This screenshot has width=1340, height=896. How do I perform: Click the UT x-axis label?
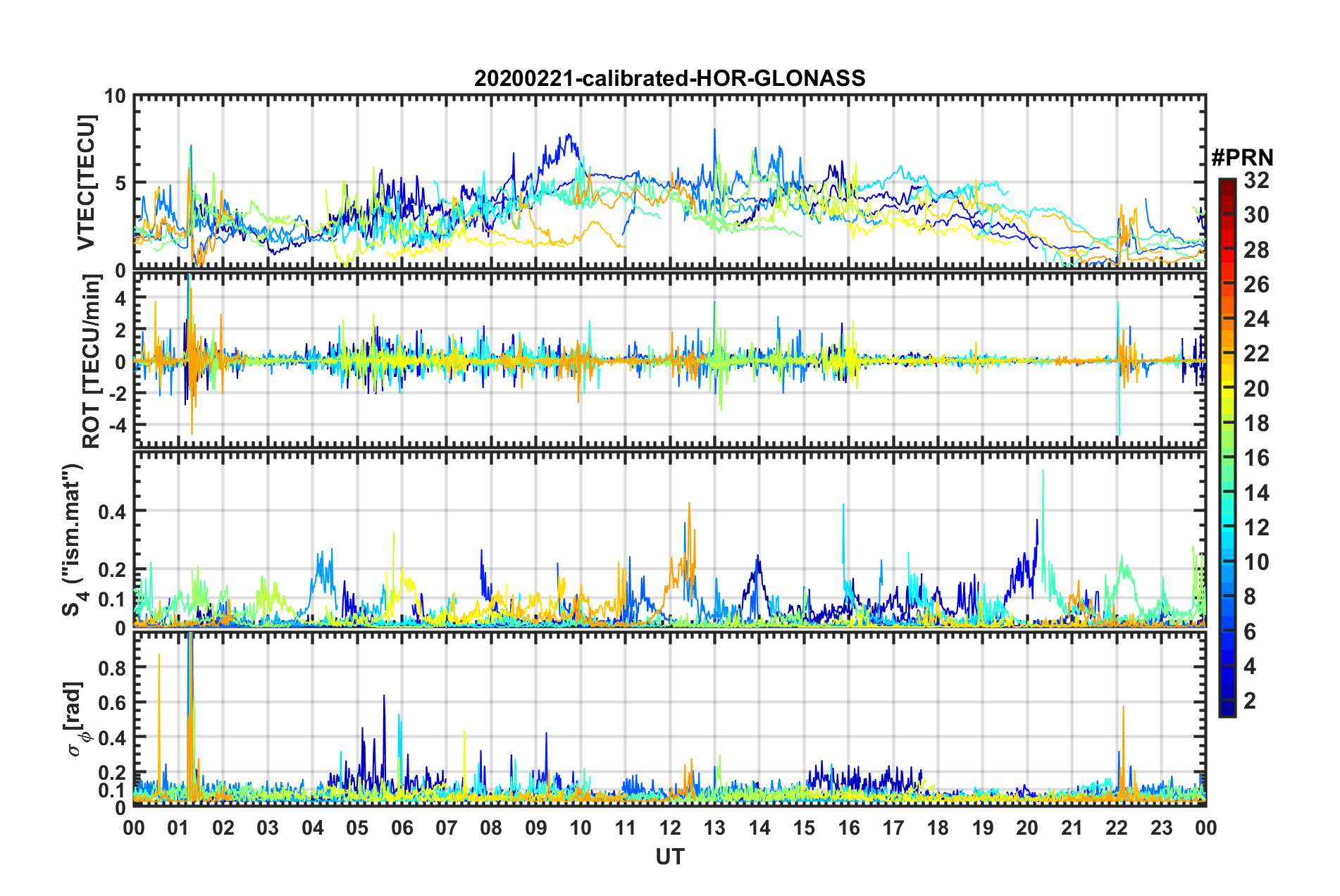coord(669,857)
